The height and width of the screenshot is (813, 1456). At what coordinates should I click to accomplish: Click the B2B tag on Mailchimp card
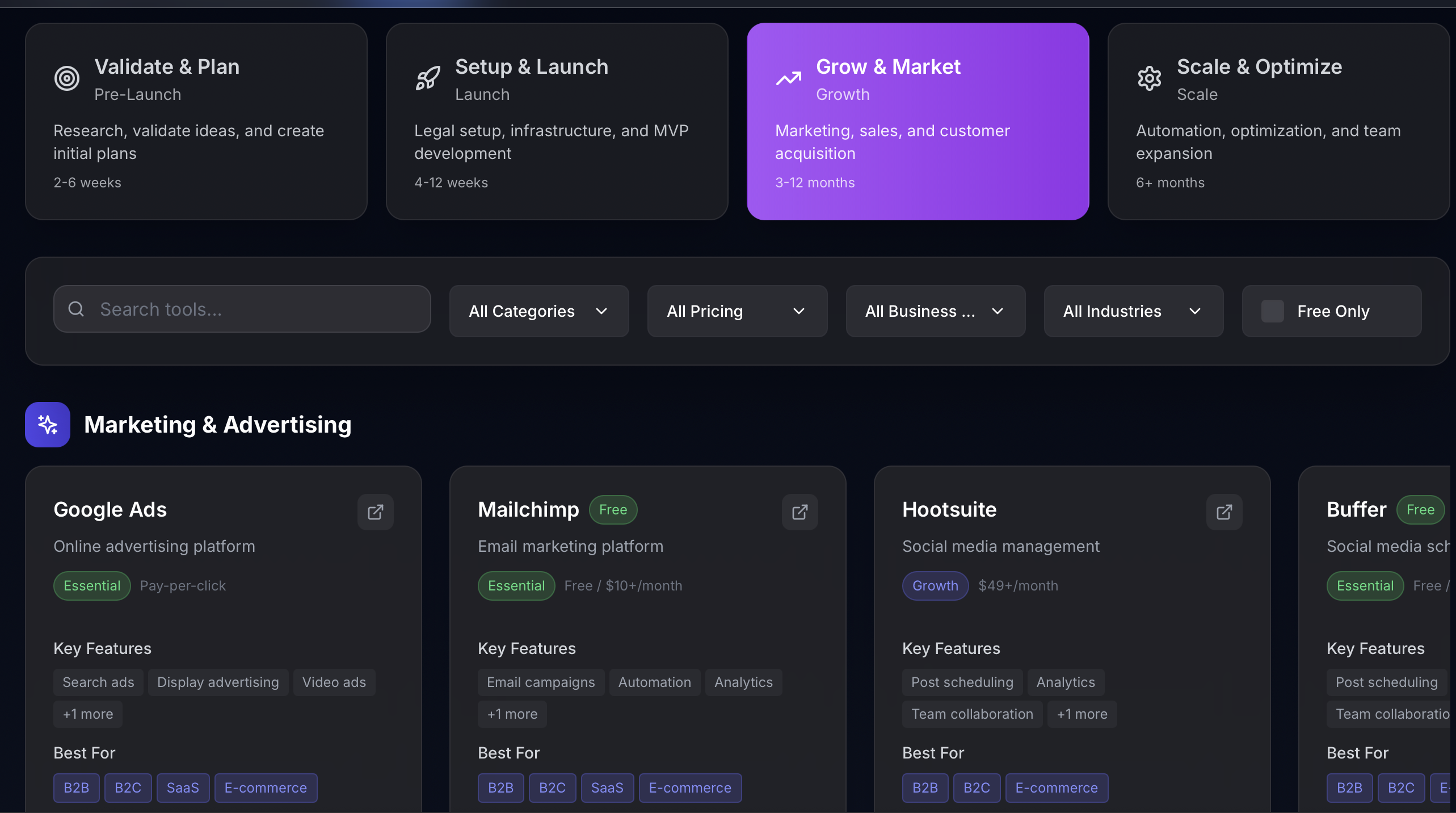coord(501,788)
